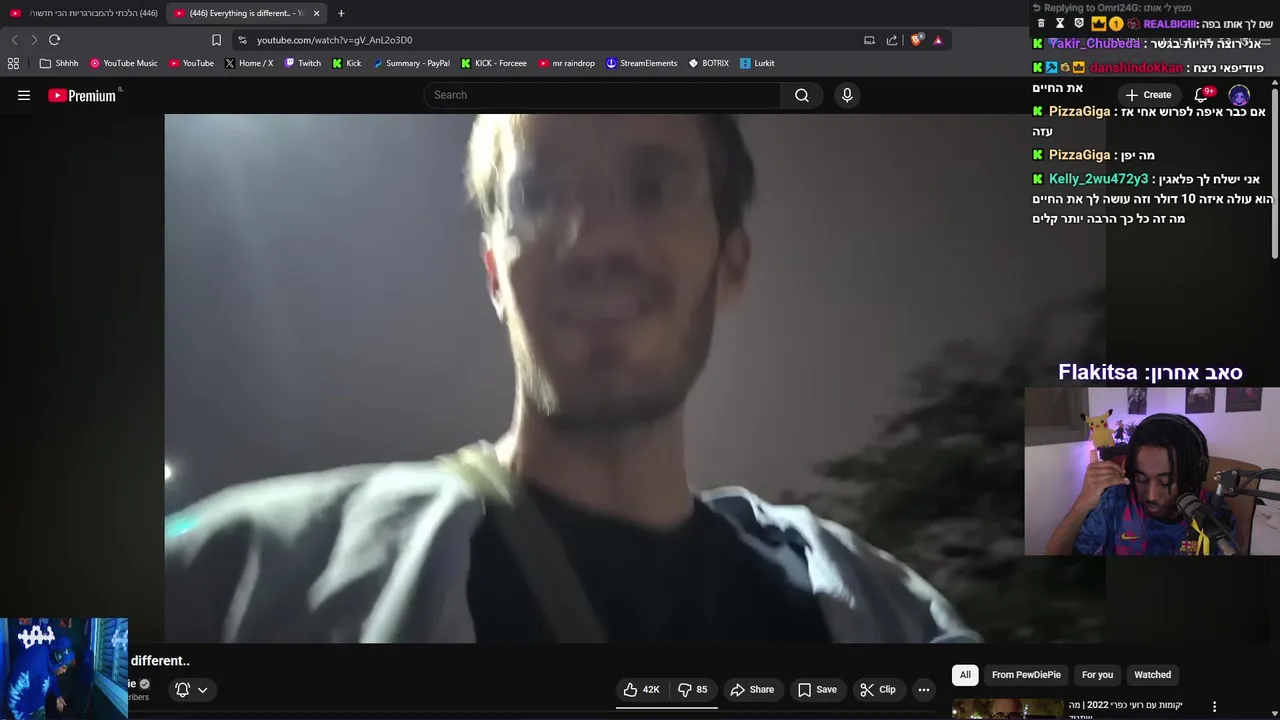Open the Lurkit bookmark
This screenshot has height=720, width=1280.
(x=757, y=63)
